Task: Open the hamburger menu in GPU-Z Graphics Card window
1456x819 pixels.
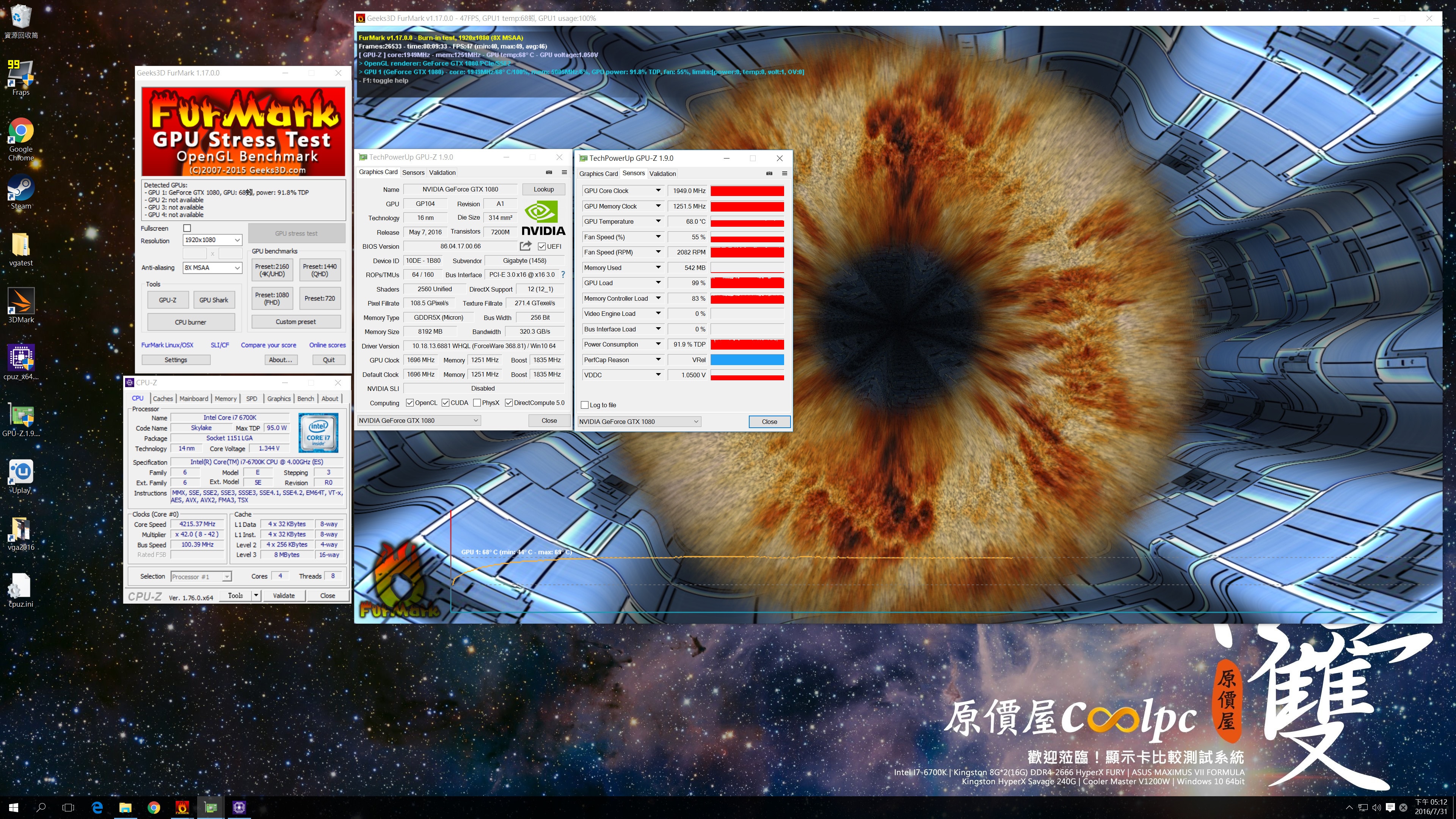Action: click(x=564, y=173)
